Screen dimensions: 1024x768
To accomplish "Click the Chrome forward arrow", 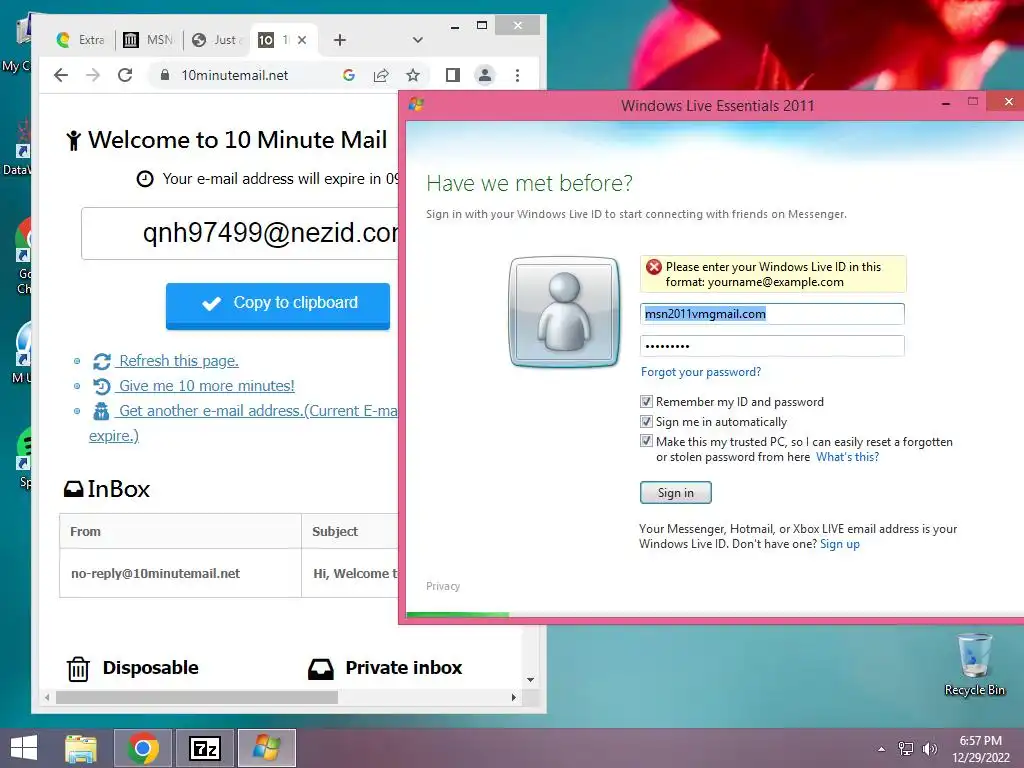I will pyautogui.click(x=93, y=75).
